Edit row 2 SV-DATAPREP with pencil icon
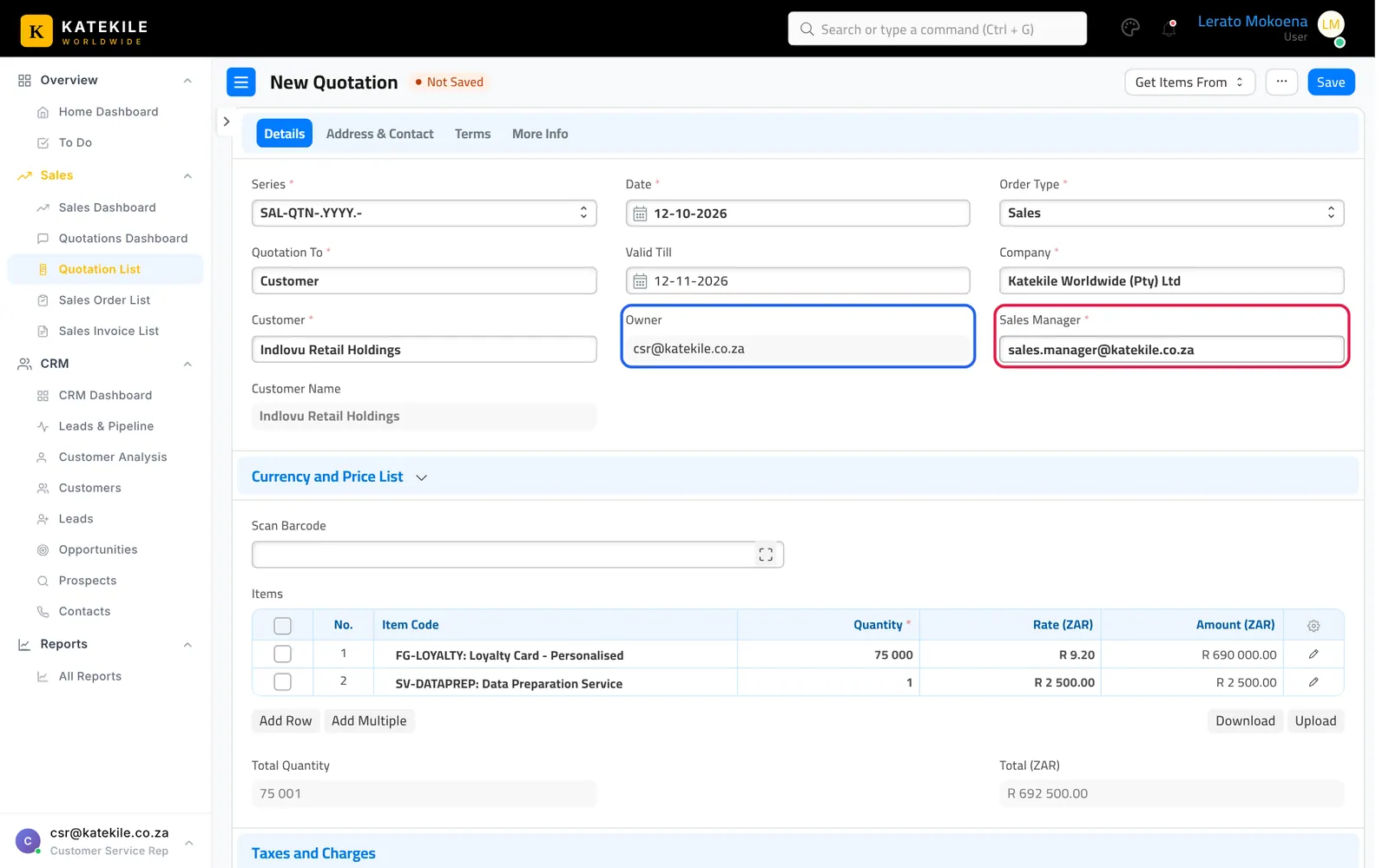This screenshot has height=868, width=1389. (x=1313, y=682)
